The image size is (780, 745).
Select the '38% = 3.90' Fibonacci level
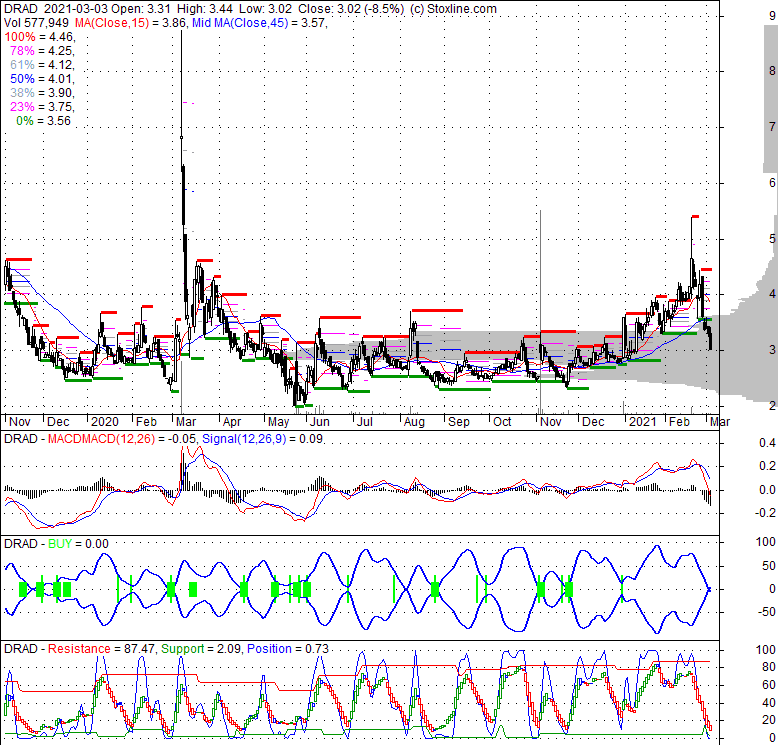coord(42,93)
